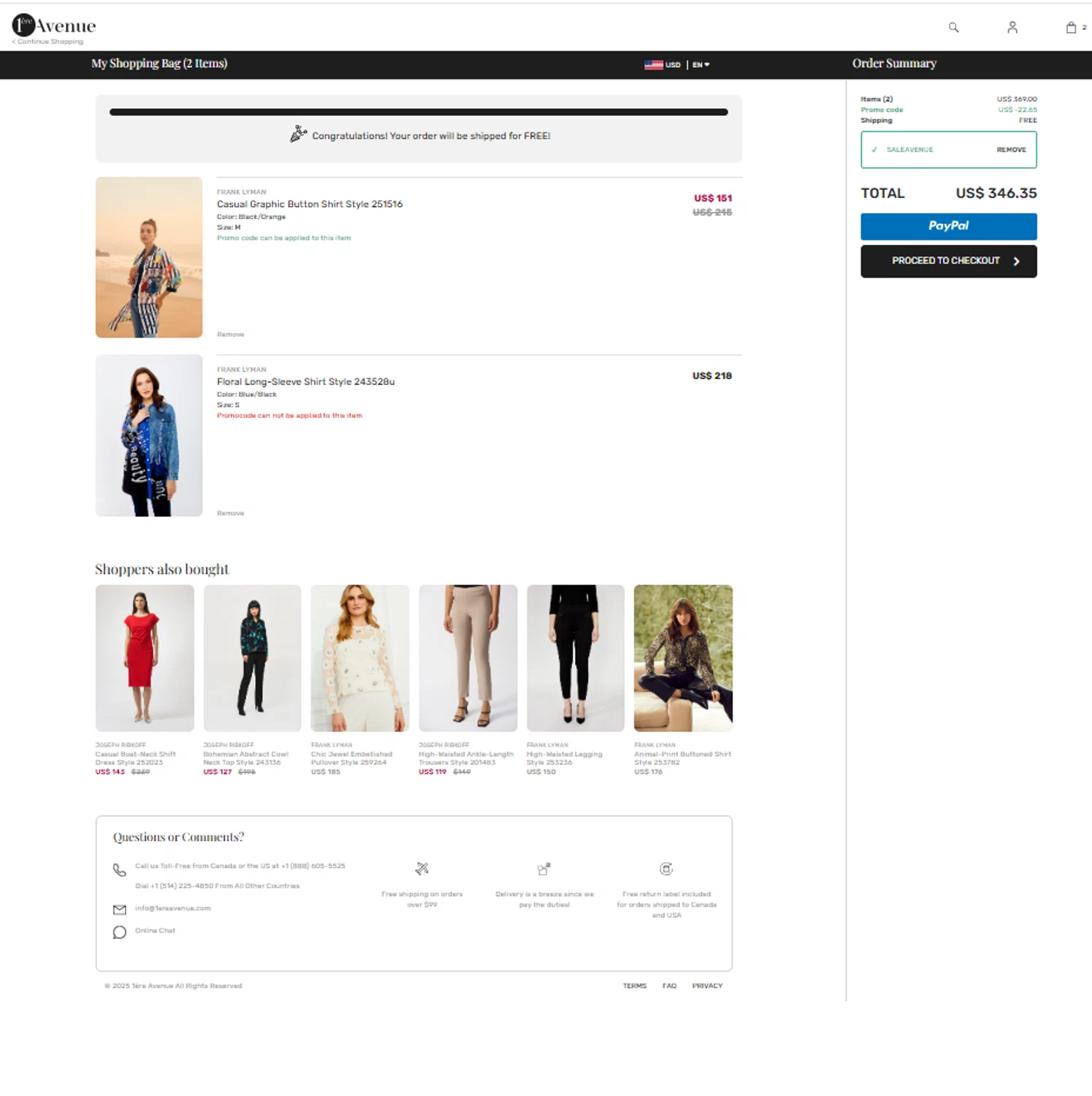The image size is (1092, 1096).
Task: Click 'Dial +1 (514) 225-4850' text
Action: pyautogui.click(x=217, y=886)
